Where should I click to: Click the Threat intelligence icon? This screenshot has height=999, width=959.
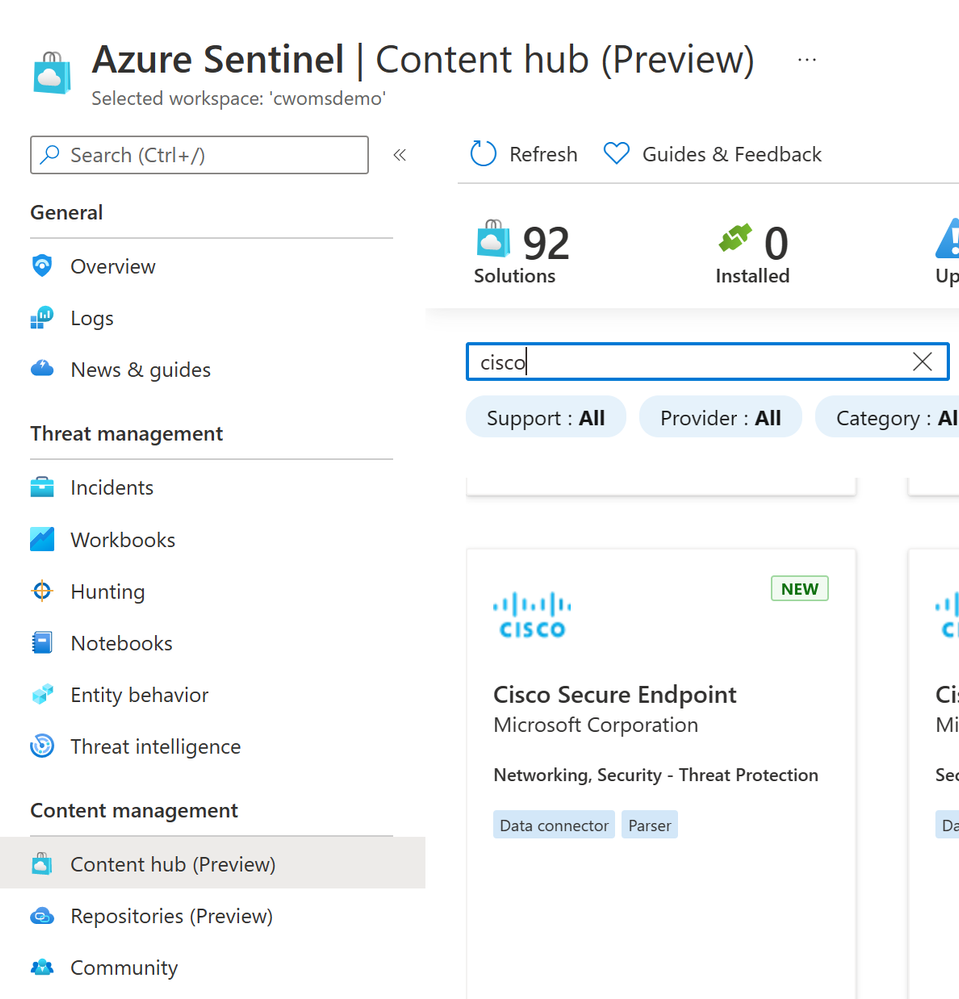click(42, 747)
